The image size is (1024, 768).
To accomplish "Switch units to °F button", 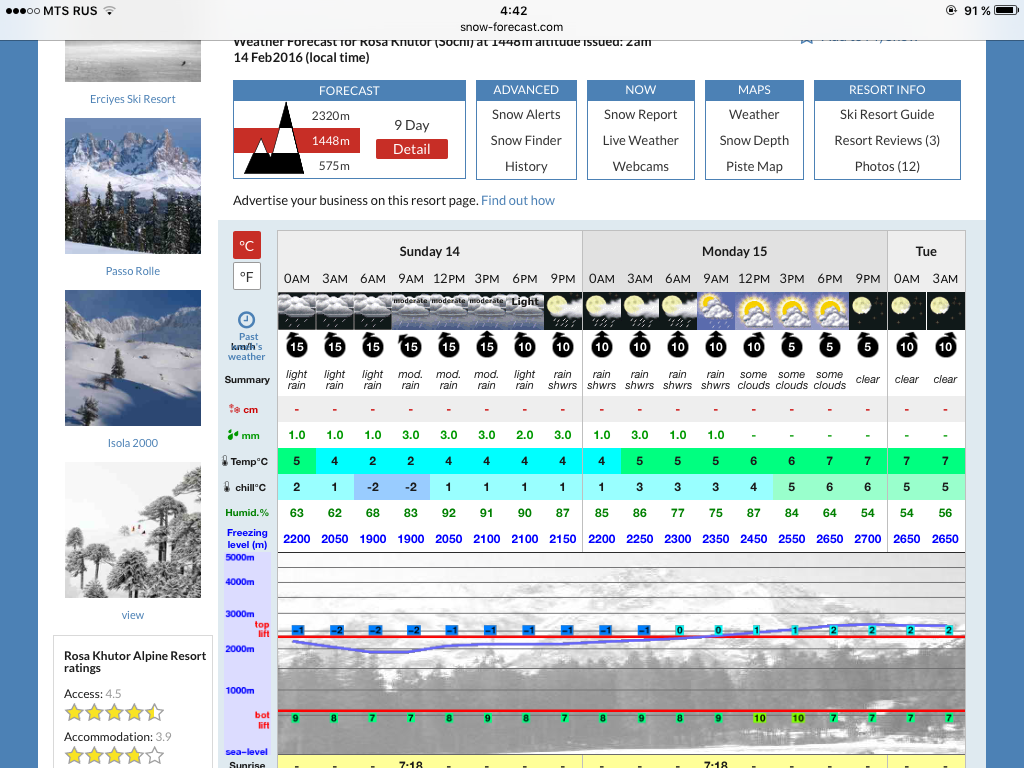I will pyautogui.click(x=246, y=276).
